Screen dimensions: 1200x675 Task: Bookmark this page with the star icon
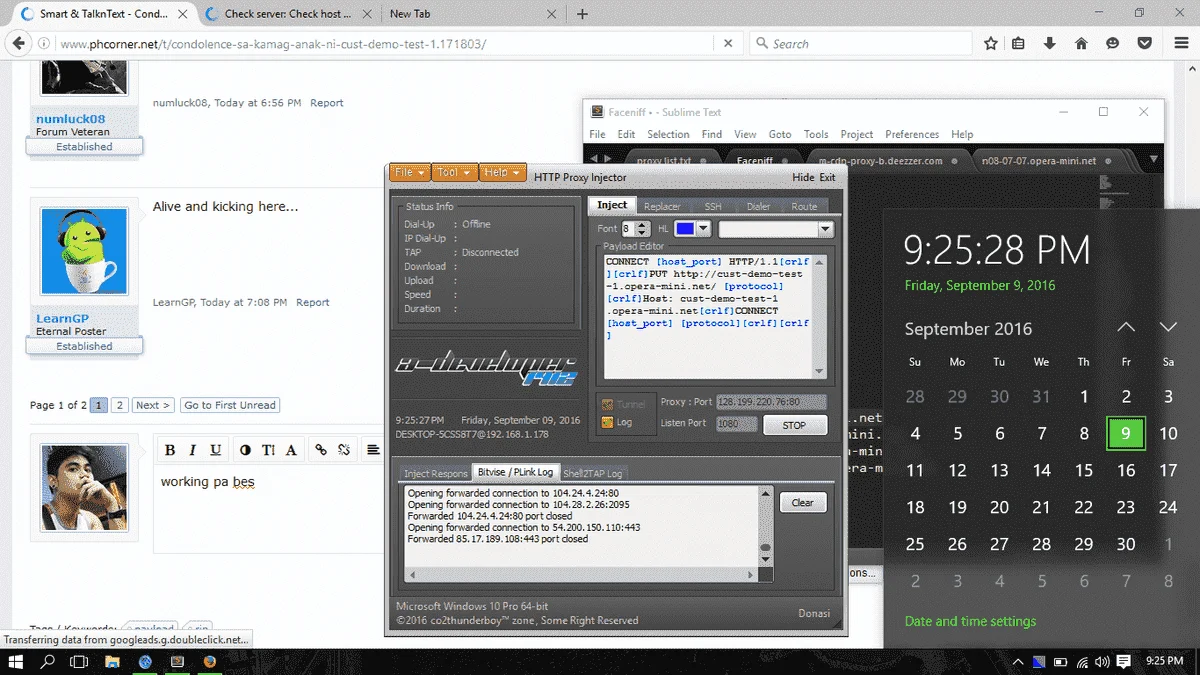coord(990,44)
